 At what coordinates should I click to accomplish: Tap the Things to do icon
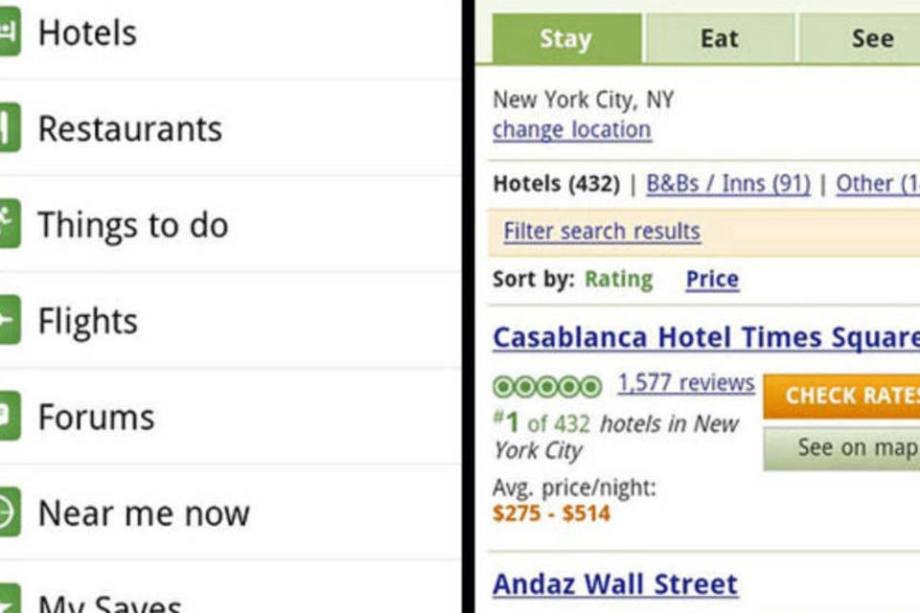coord(9,225)
